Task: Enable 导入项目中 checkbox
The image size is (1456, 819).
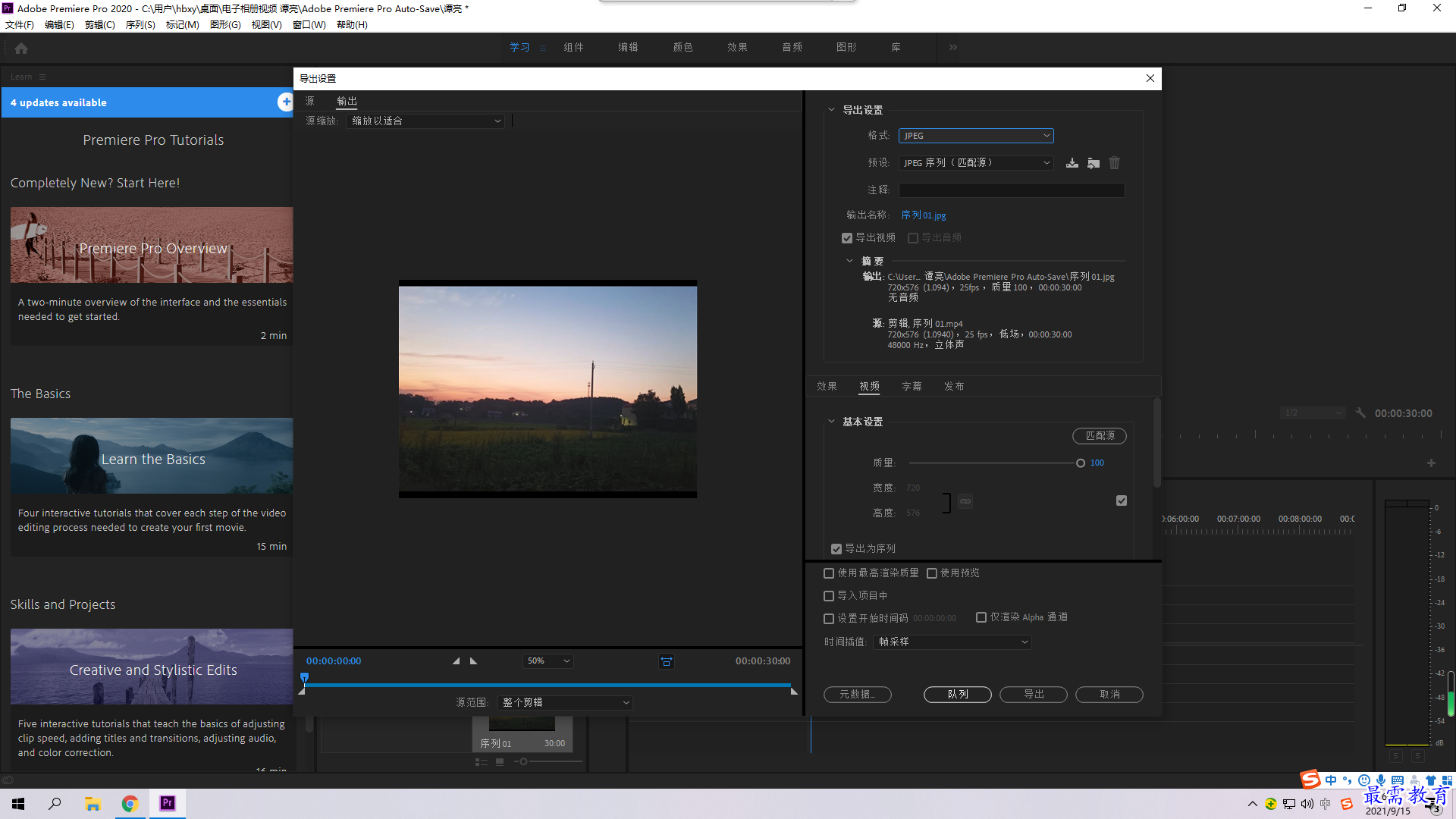Action: (829, 596)
